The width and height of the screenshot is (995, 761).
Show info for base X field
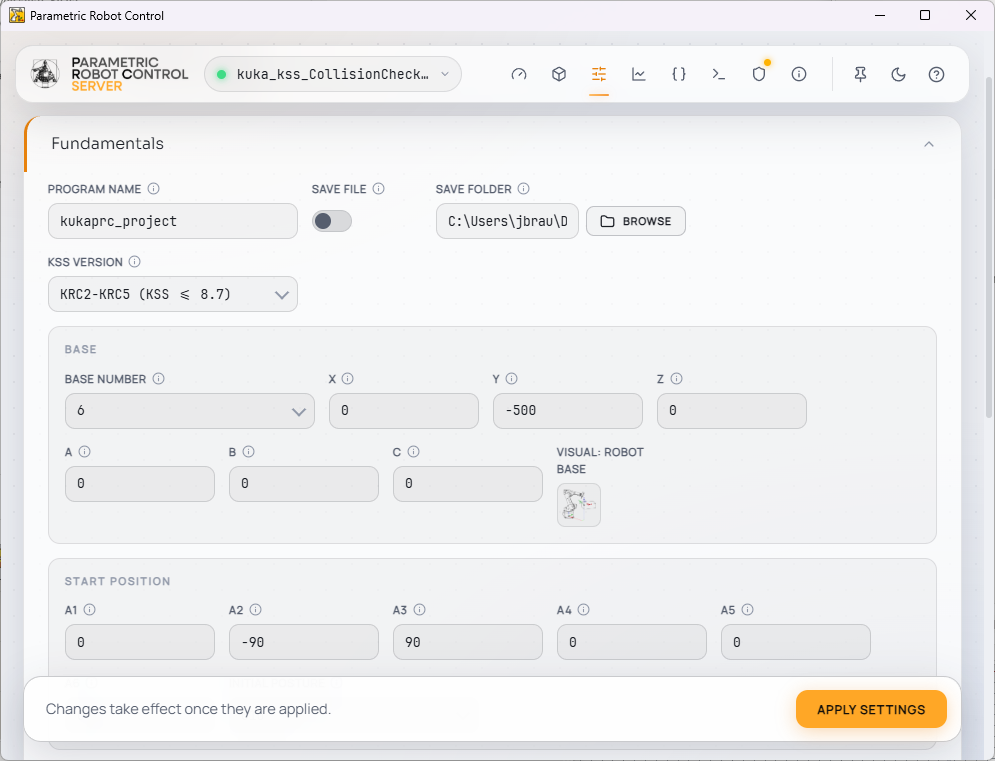(x=347, y=378)
